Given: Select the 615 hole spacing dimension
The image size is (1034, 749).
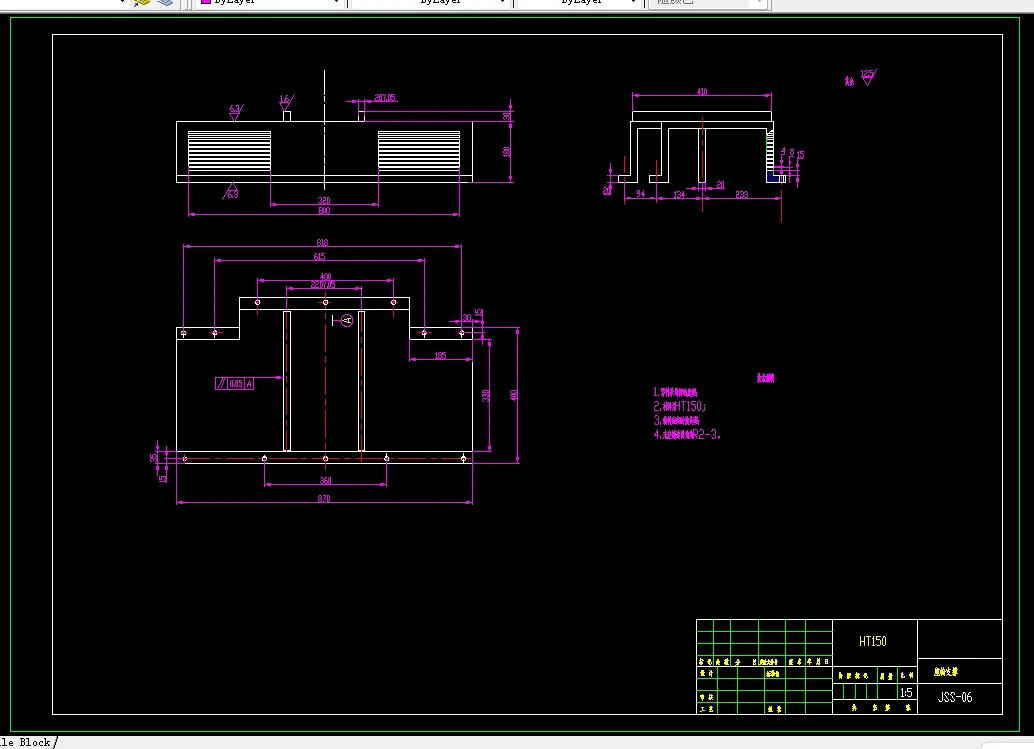Looking at the screenshot, I should (x=319, y=256).
